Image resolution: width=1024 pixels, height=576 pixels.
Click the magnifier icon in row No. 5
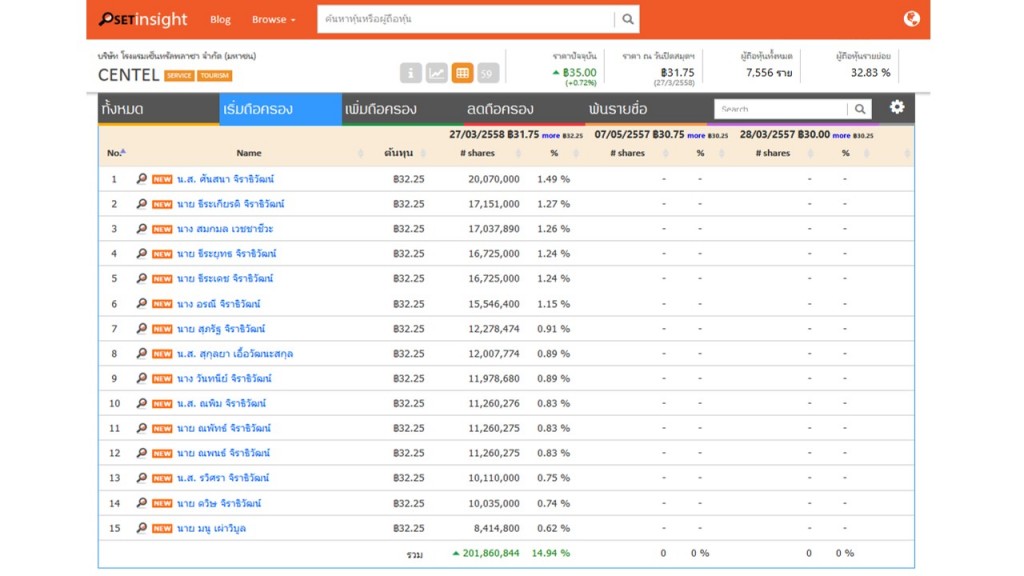click(x=142, y=278)
